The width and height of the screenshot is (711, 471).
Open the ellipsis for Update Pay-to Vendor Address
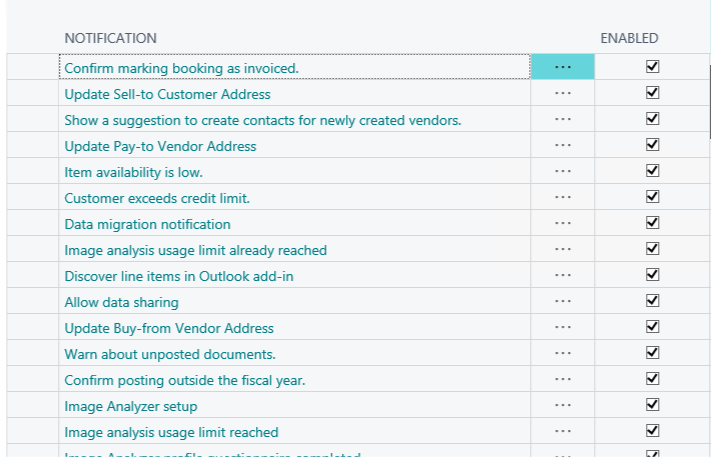coord(562,145)
